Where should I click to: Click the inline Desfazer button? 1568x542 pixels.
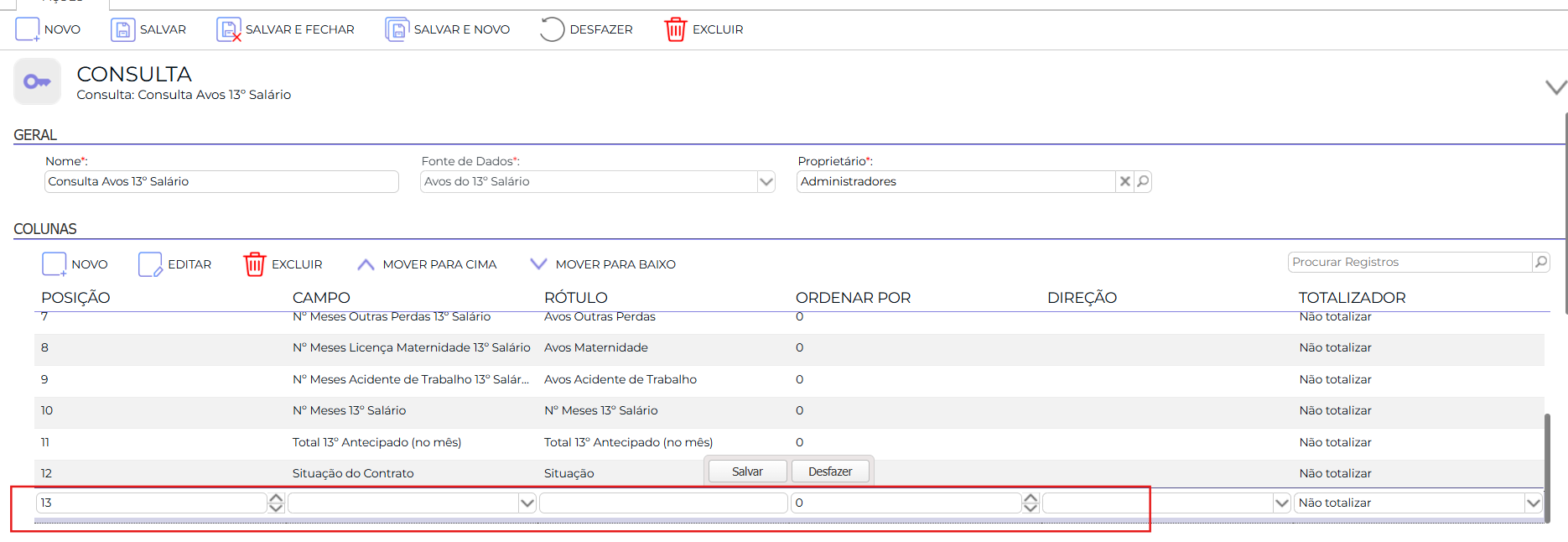pyautogui.click(x=830, y=472)
